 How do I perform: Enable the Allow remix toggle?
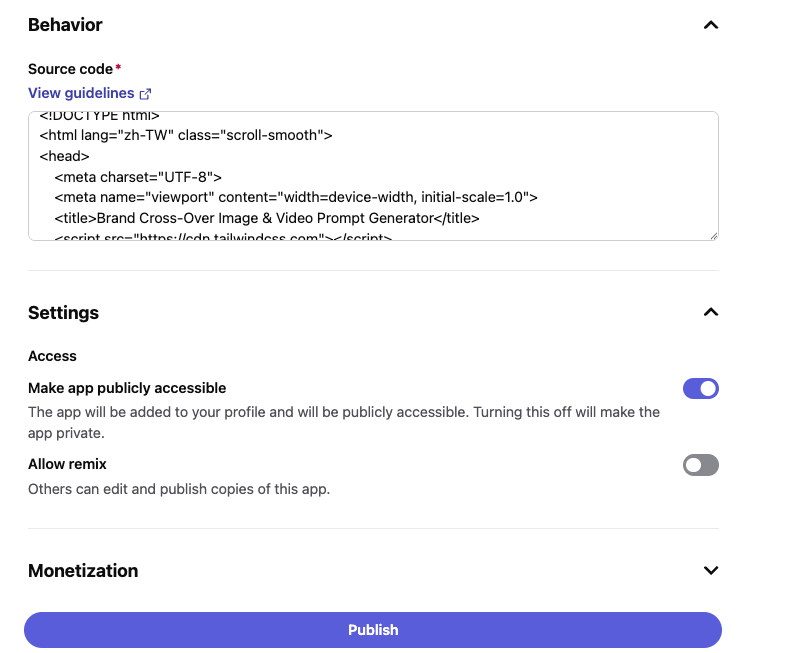click(x=700, y=465)
